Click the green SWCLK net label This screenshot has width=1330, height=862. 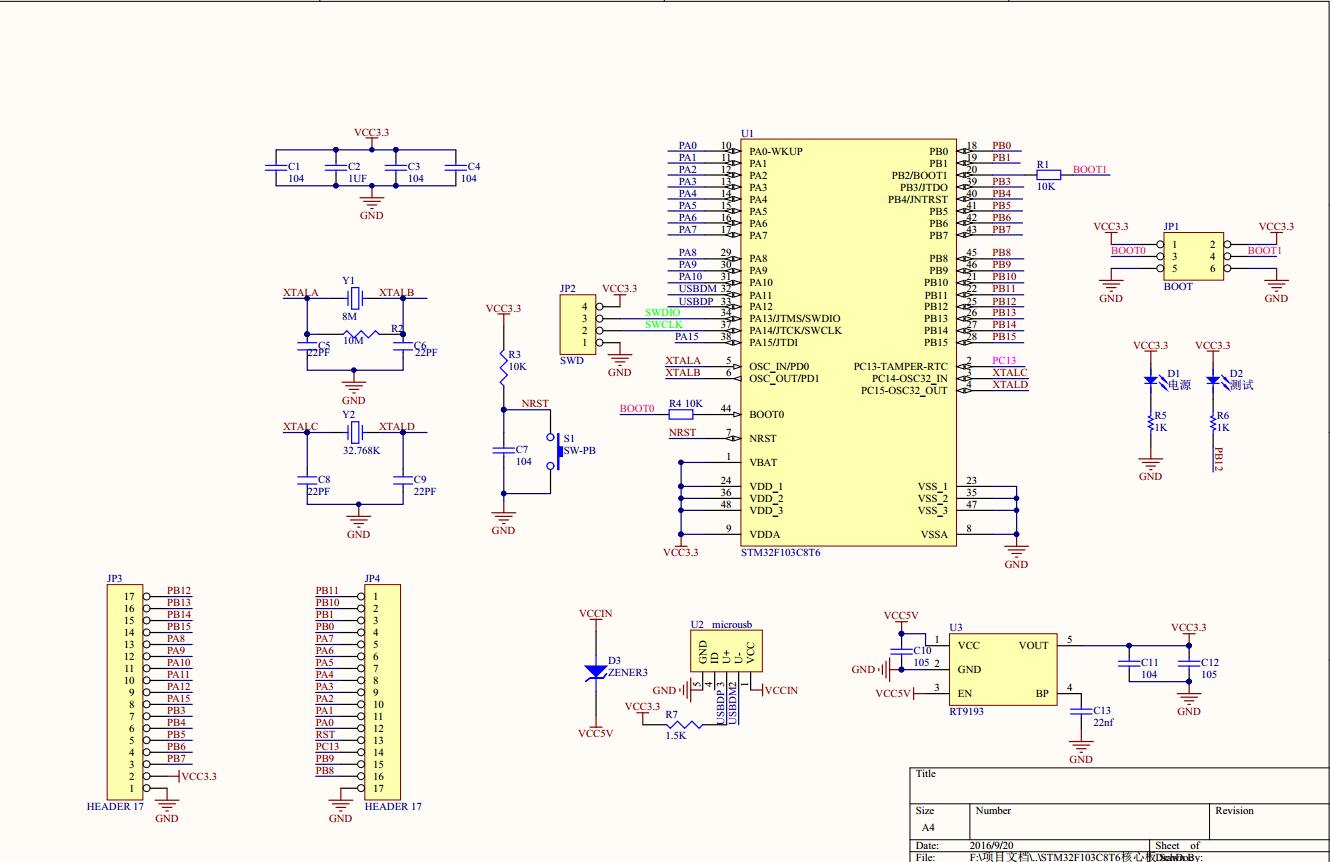coord(663,325)
